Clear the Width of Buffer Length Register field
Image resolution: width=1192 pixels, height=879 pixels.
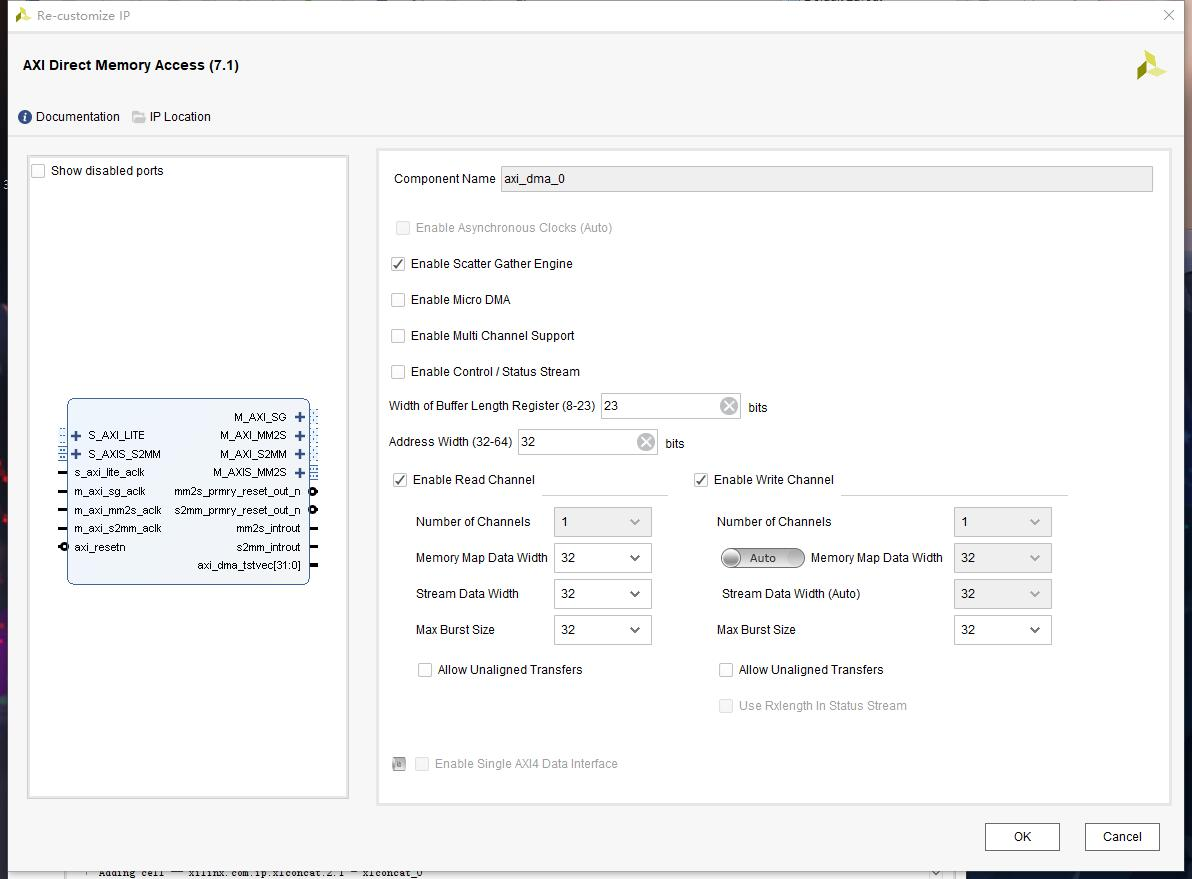pos(728,405)
